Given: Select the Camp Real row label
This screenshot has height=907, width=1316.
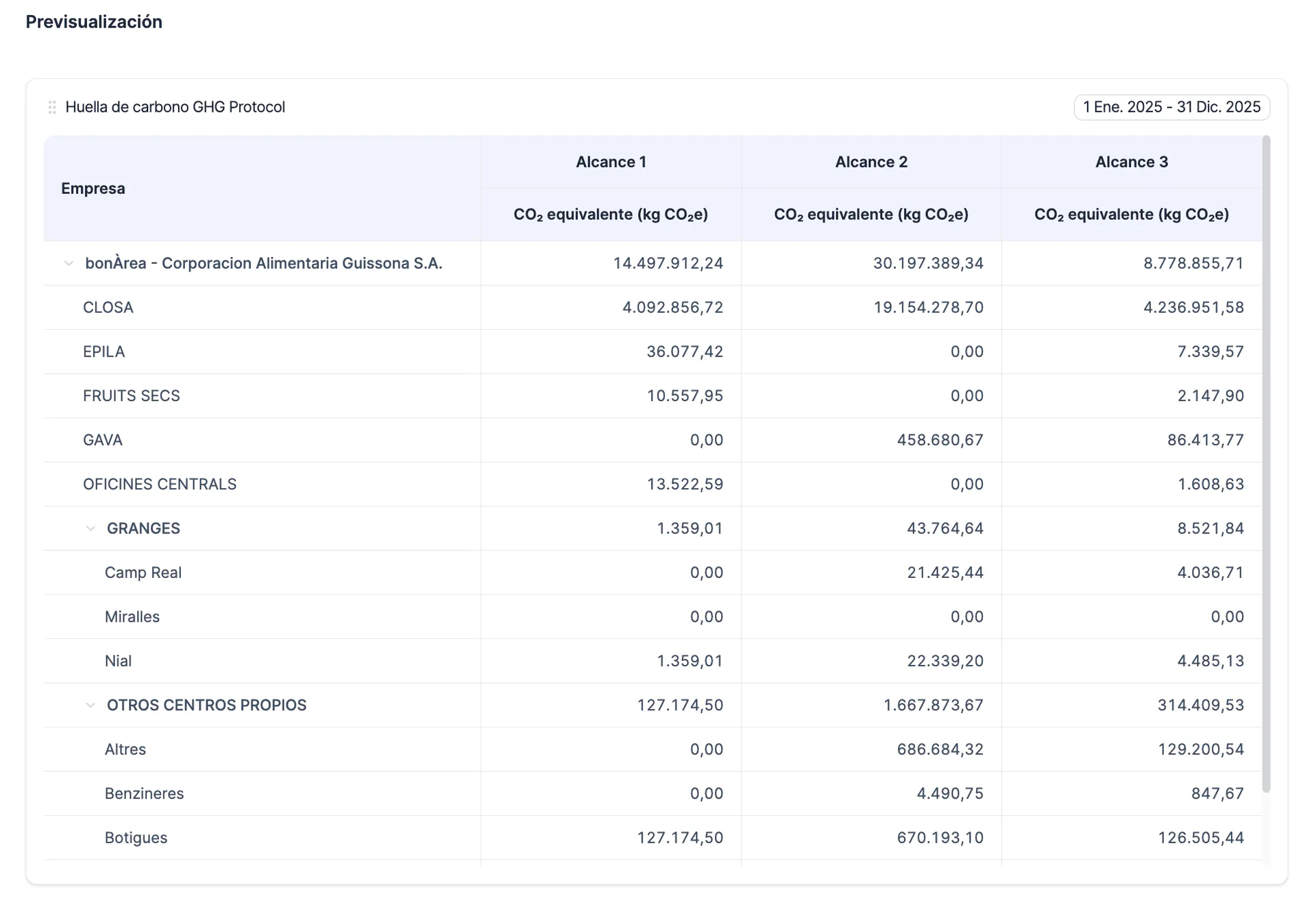Looking at the screenshot, I should click(143, 572).
